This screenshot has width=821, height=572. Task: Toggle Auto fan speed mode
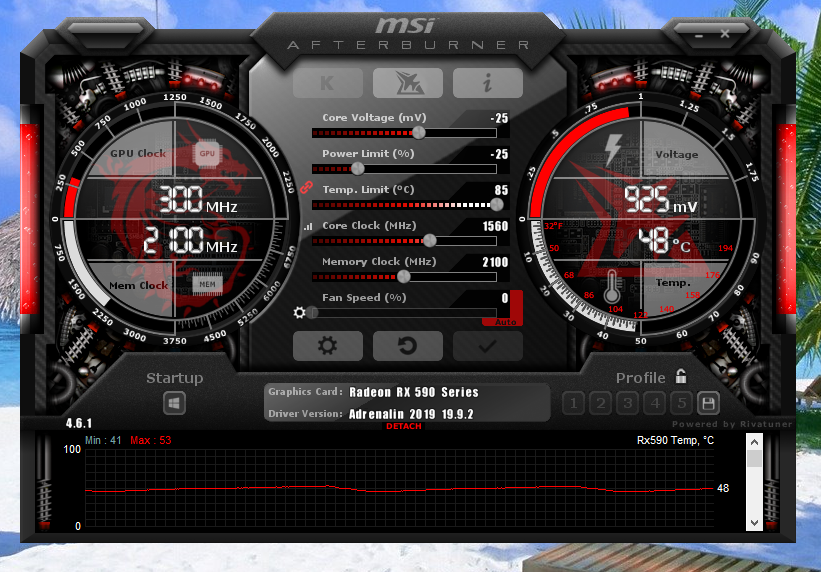[505, 322]
